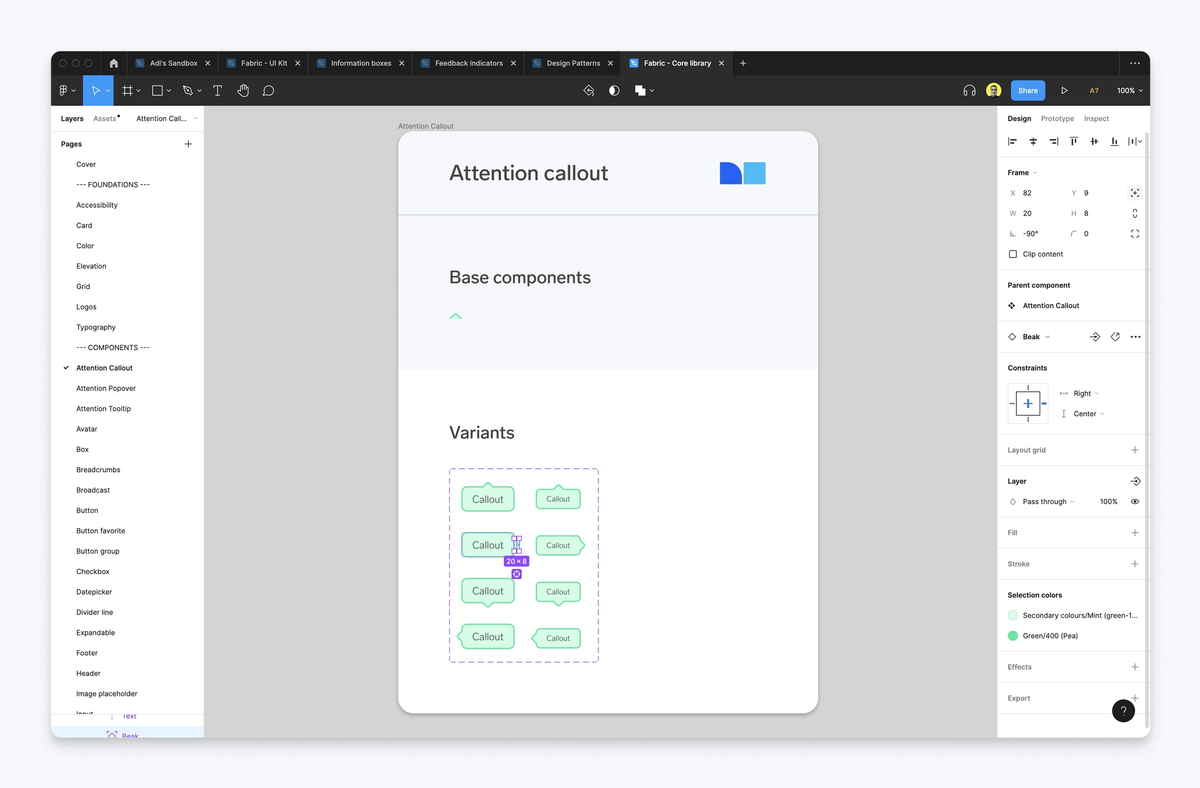Open vertical constraint Center dropdown
The width and height of the screenshot is (1200, 788).
pos(1088,414)
